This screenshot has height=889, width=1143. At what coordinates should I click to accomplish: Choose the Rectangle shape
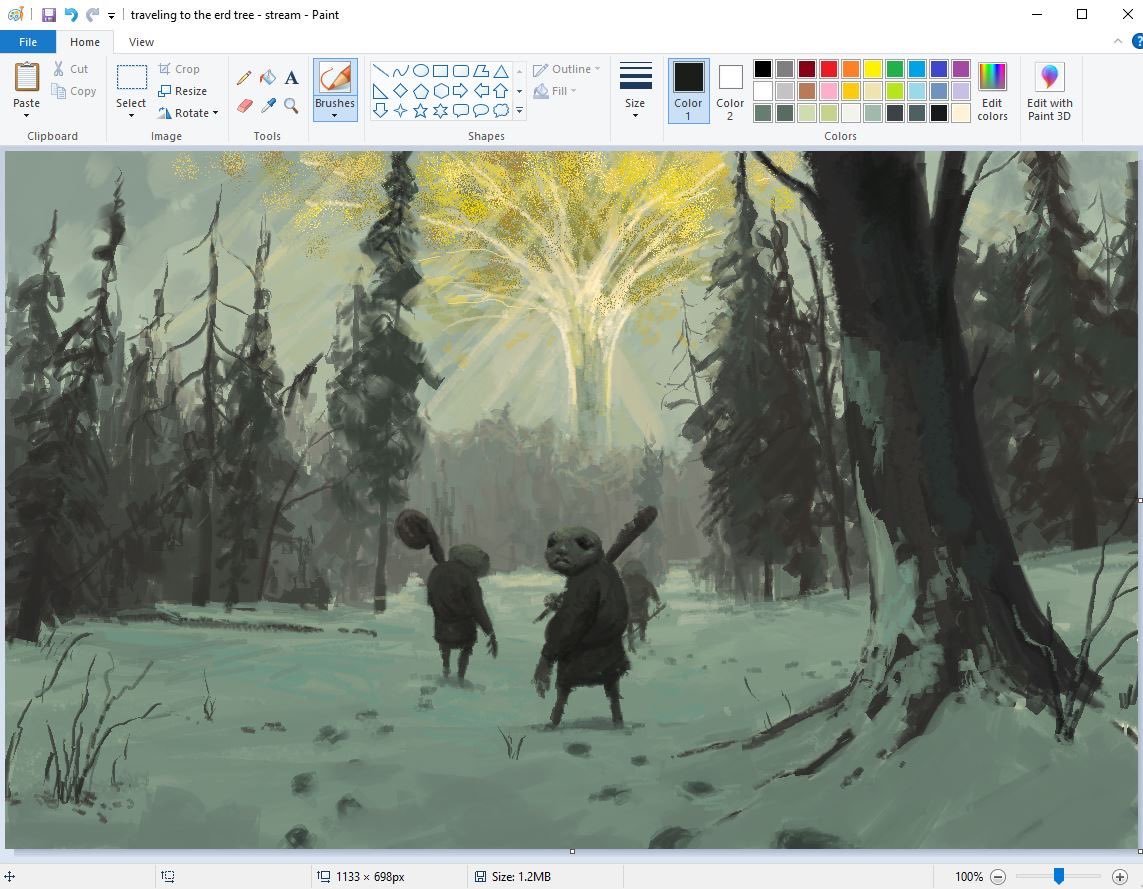pos(440,71)
